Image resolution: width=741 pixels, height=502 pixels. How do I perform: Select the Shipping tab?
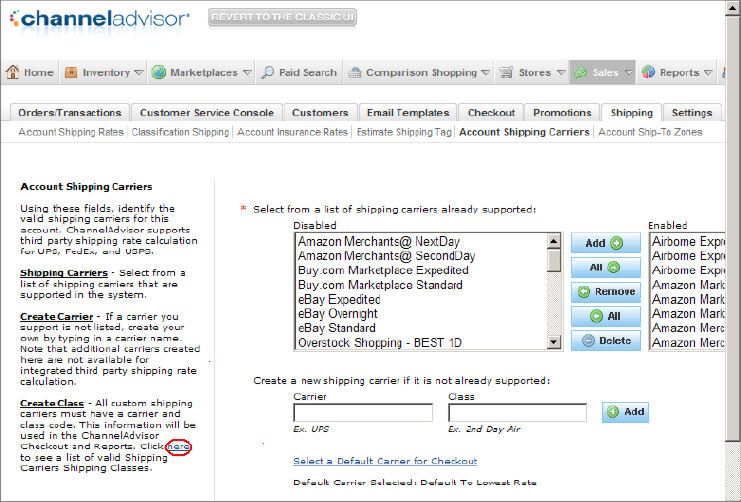631,113
